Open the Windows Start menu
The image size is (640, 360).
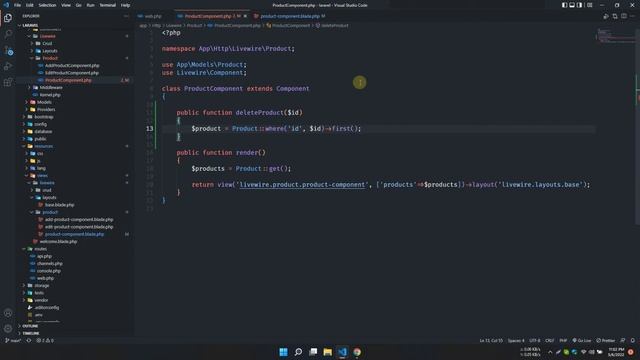point(283,352)
